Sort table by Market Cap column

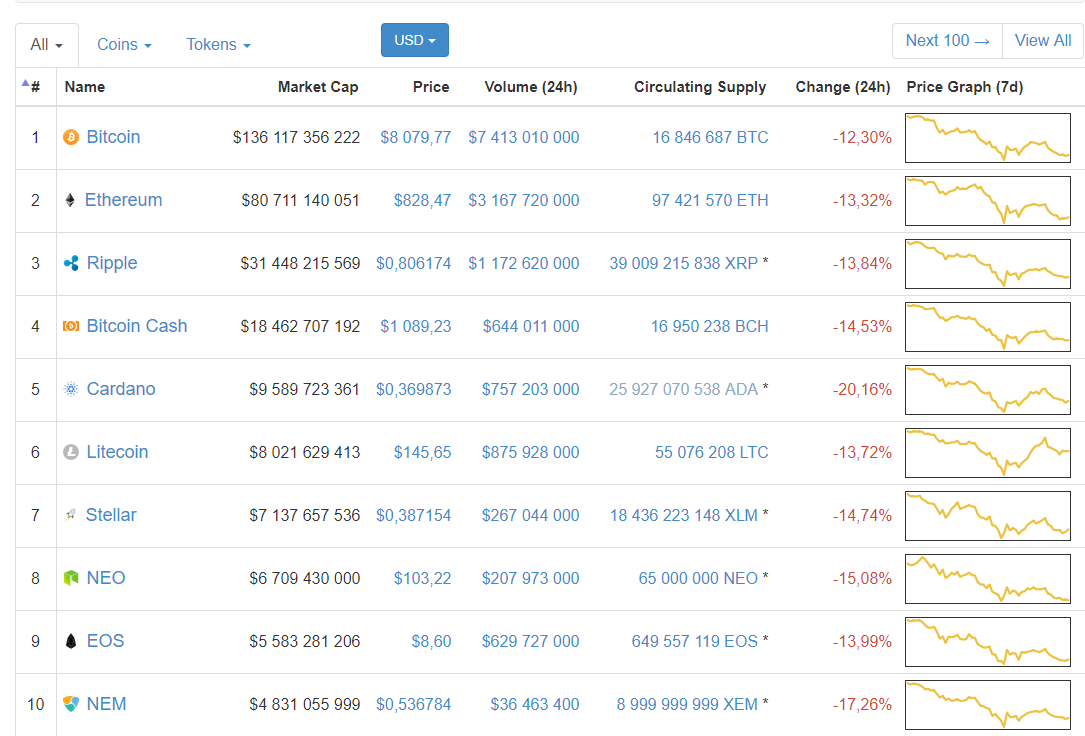(318, 87)
